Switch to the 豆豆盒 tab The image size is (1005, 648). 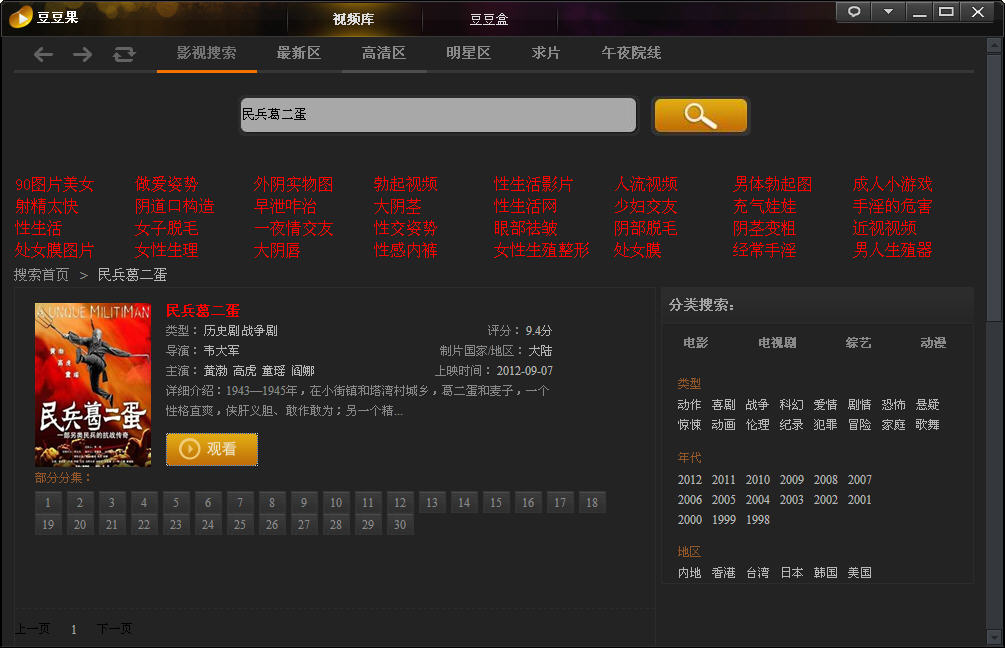[489, 19]
